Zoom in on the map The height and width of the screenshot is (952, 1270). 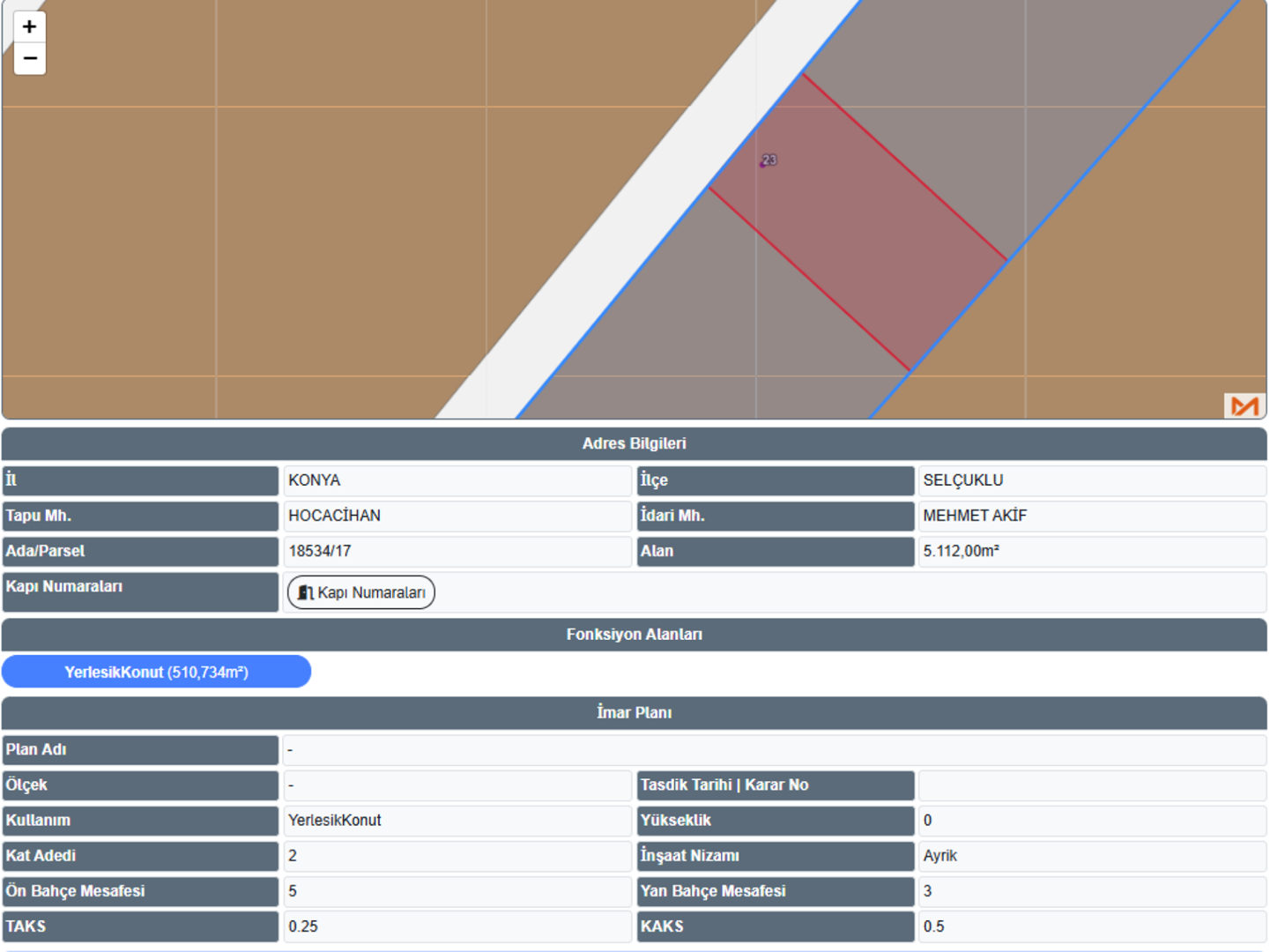point(29,27)
